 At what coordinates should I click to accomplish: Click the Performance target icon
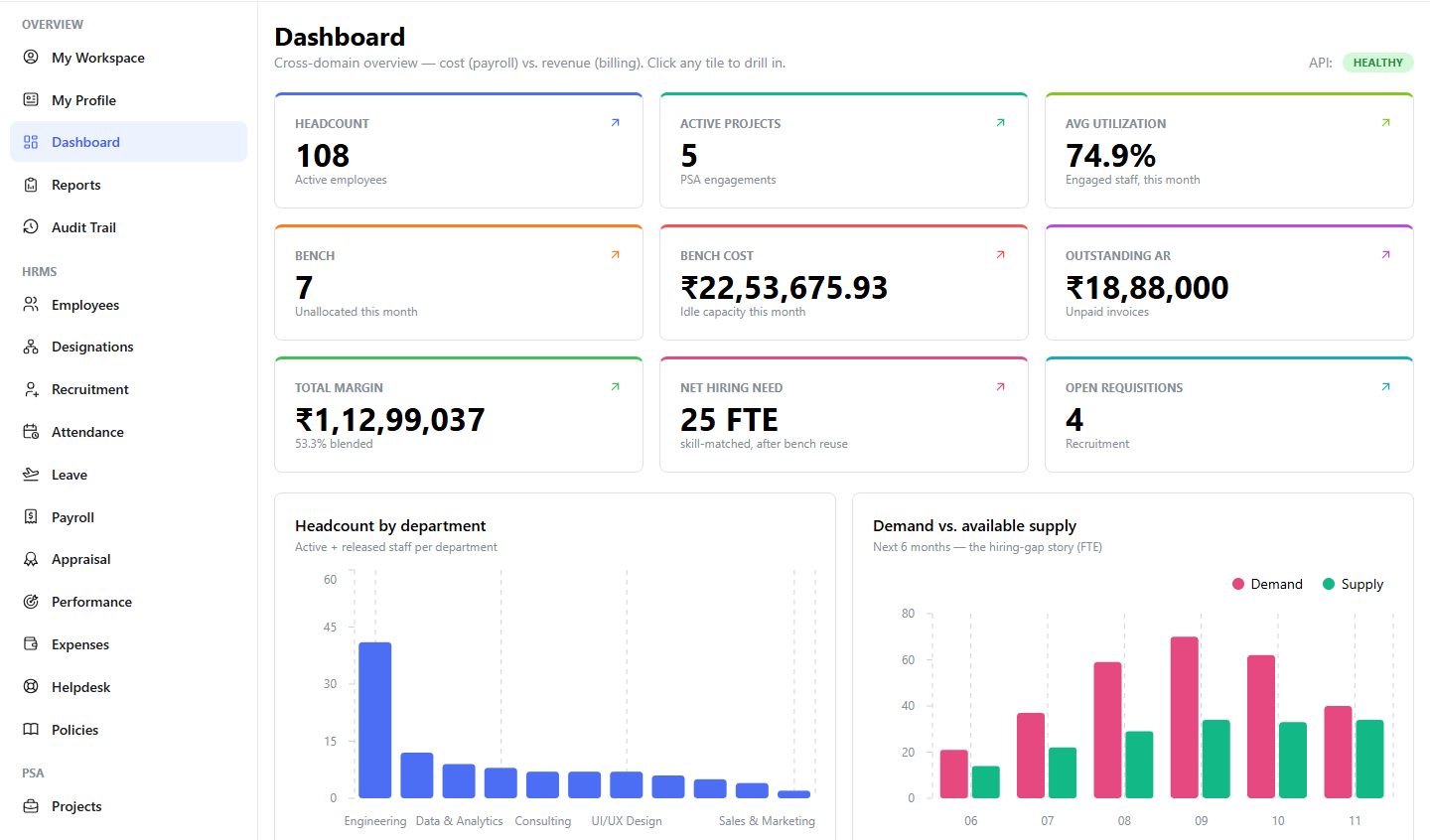click(x=31, y=602)
